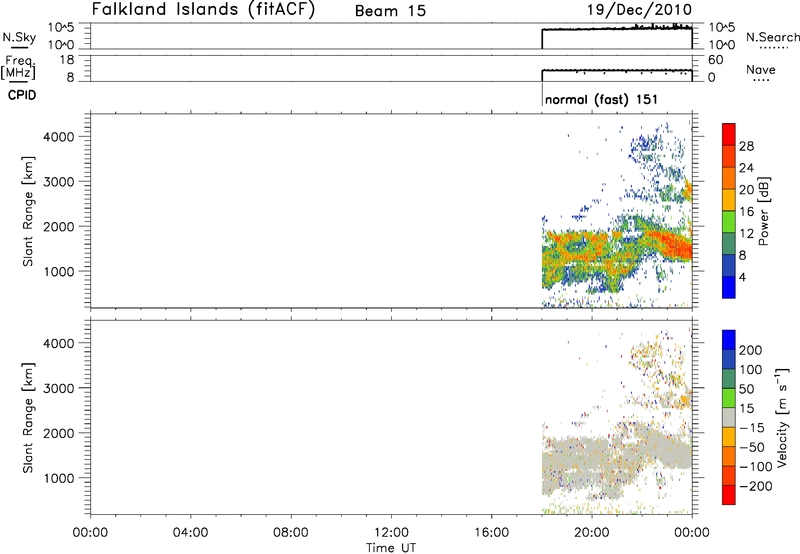
Task: Select the "08:00" time tick label
Action: tap(291, 533)
